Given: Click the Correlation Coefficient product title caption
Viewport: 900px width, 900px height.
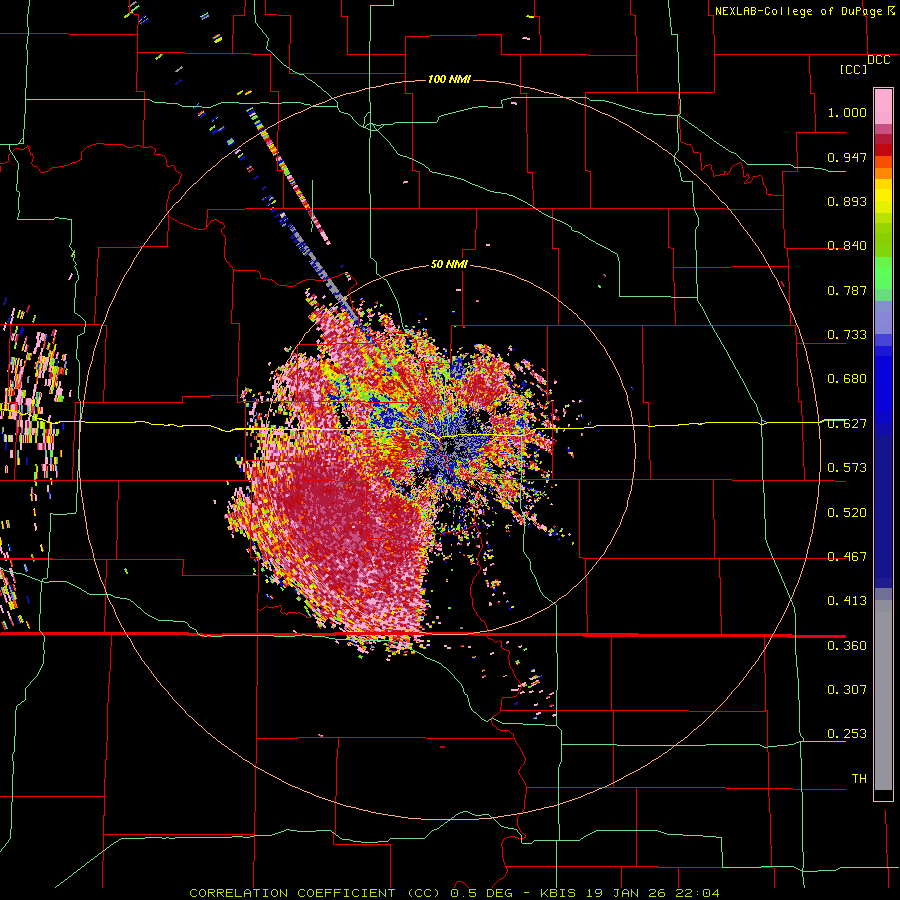Looking at the screenshot, I should (x=454, y=893).
